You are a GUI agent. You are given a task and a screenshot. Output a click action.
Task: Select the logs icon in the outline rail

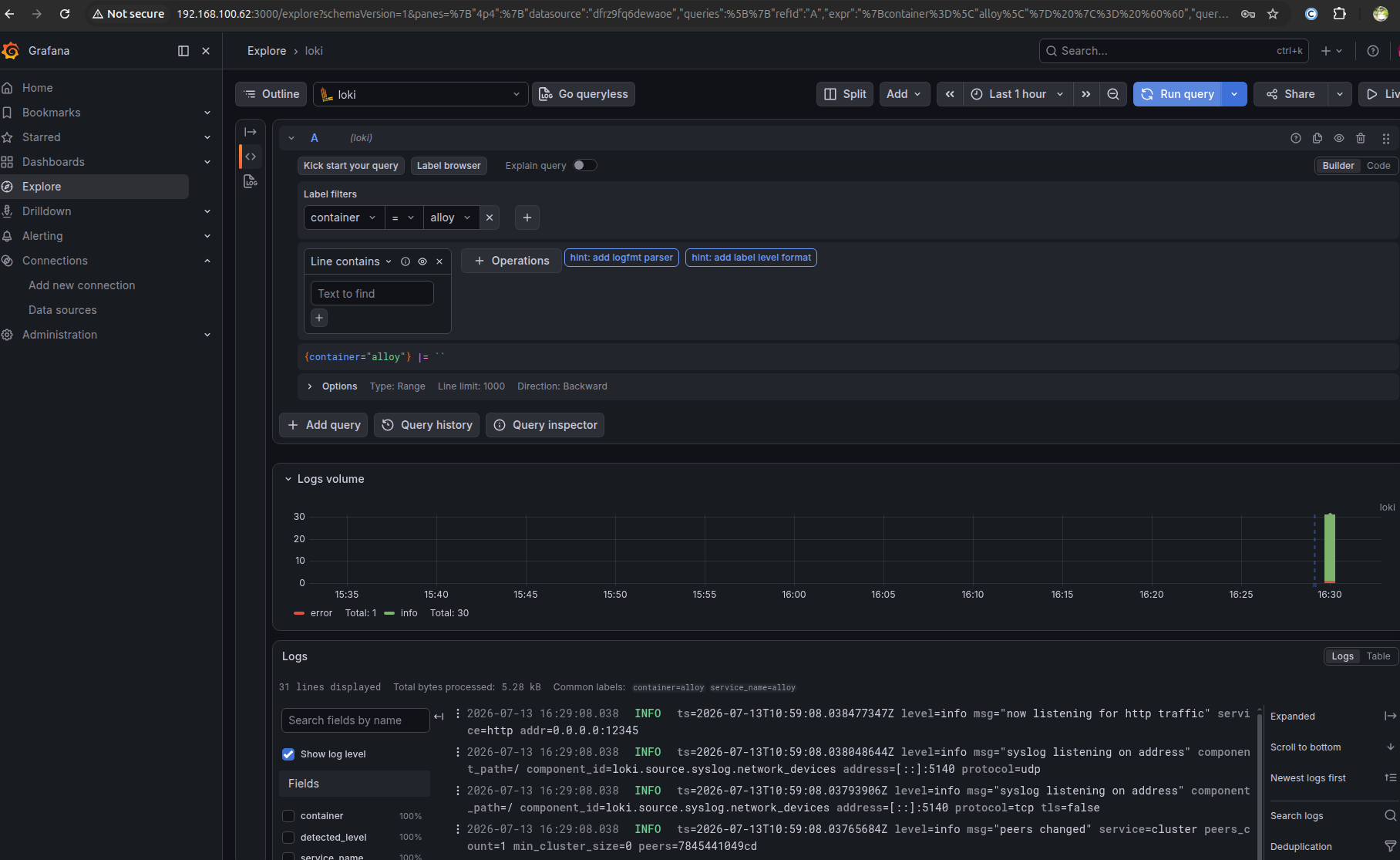(x=251, y=181)
